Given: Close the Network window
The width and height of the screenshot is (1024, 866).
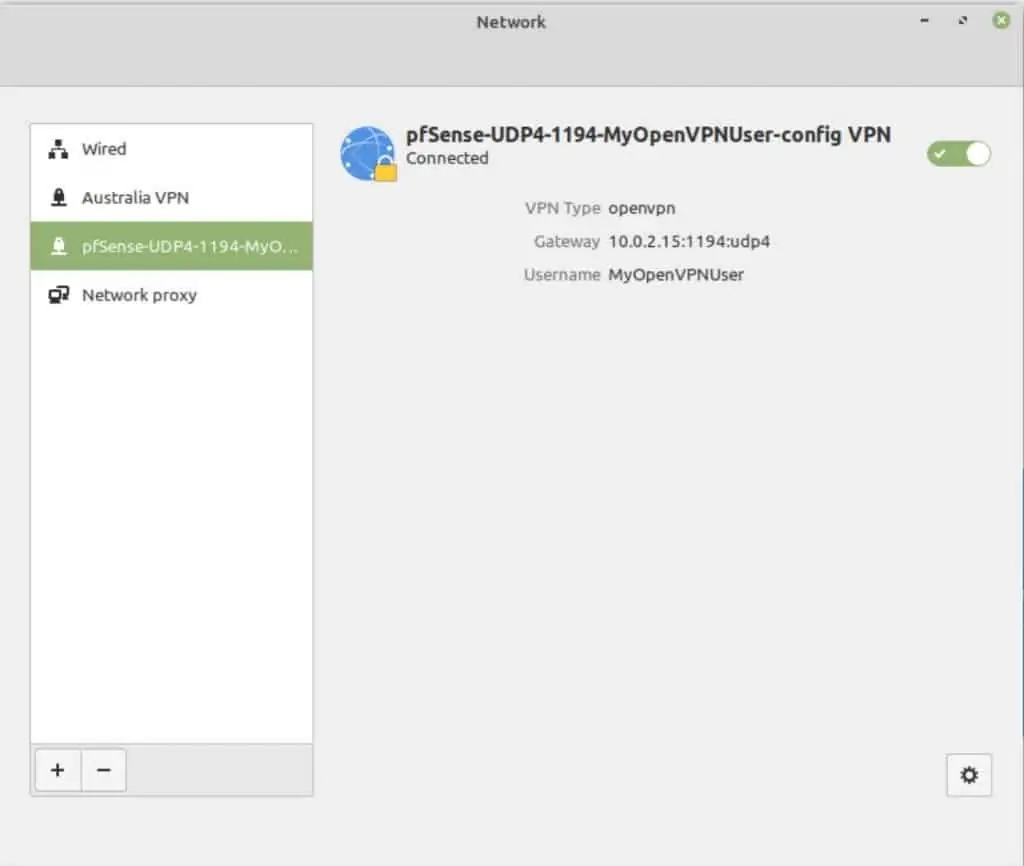Looking at the screenshot, I should [x=1000, y=20].
